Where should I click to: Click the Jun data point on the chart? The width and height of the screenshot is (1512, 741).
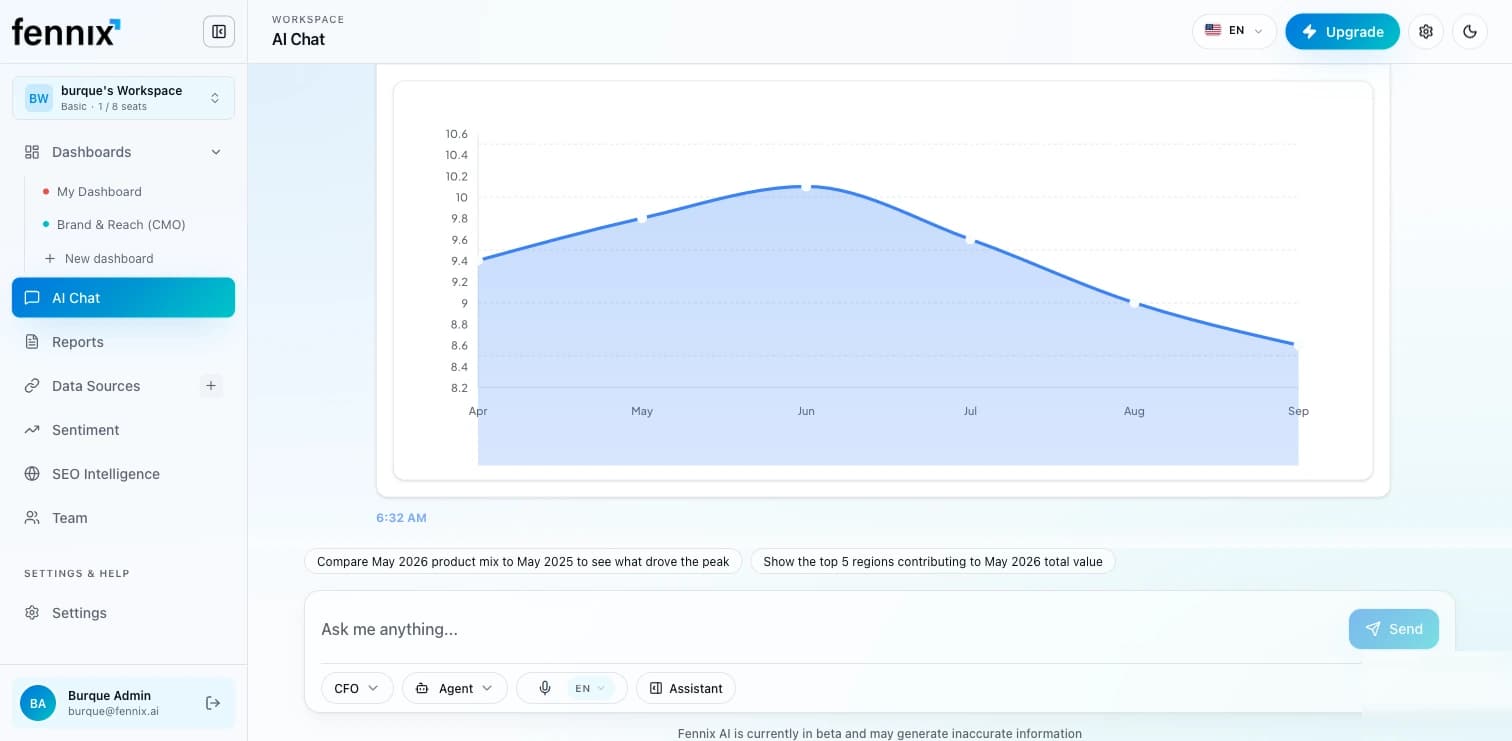806,187
